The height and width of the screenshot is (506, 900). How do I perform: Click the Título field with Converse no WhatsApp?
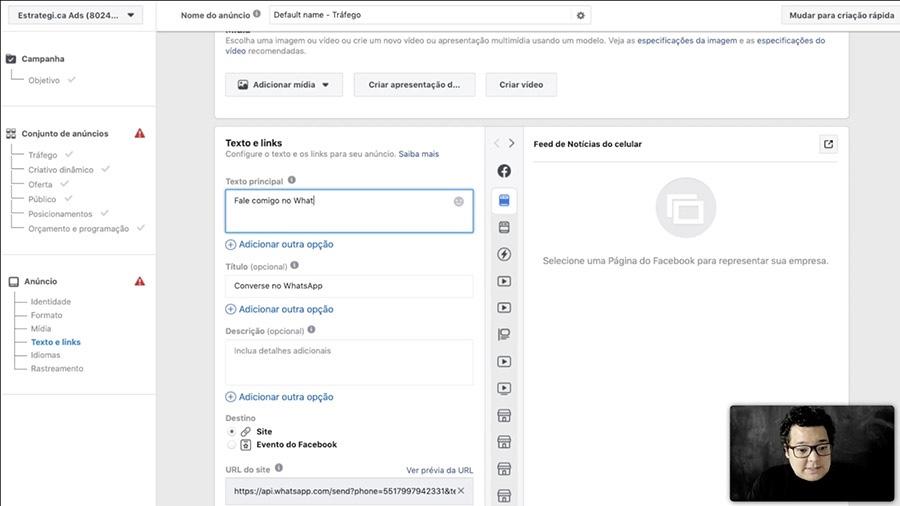pyautogui.click(x=349, y=286)
